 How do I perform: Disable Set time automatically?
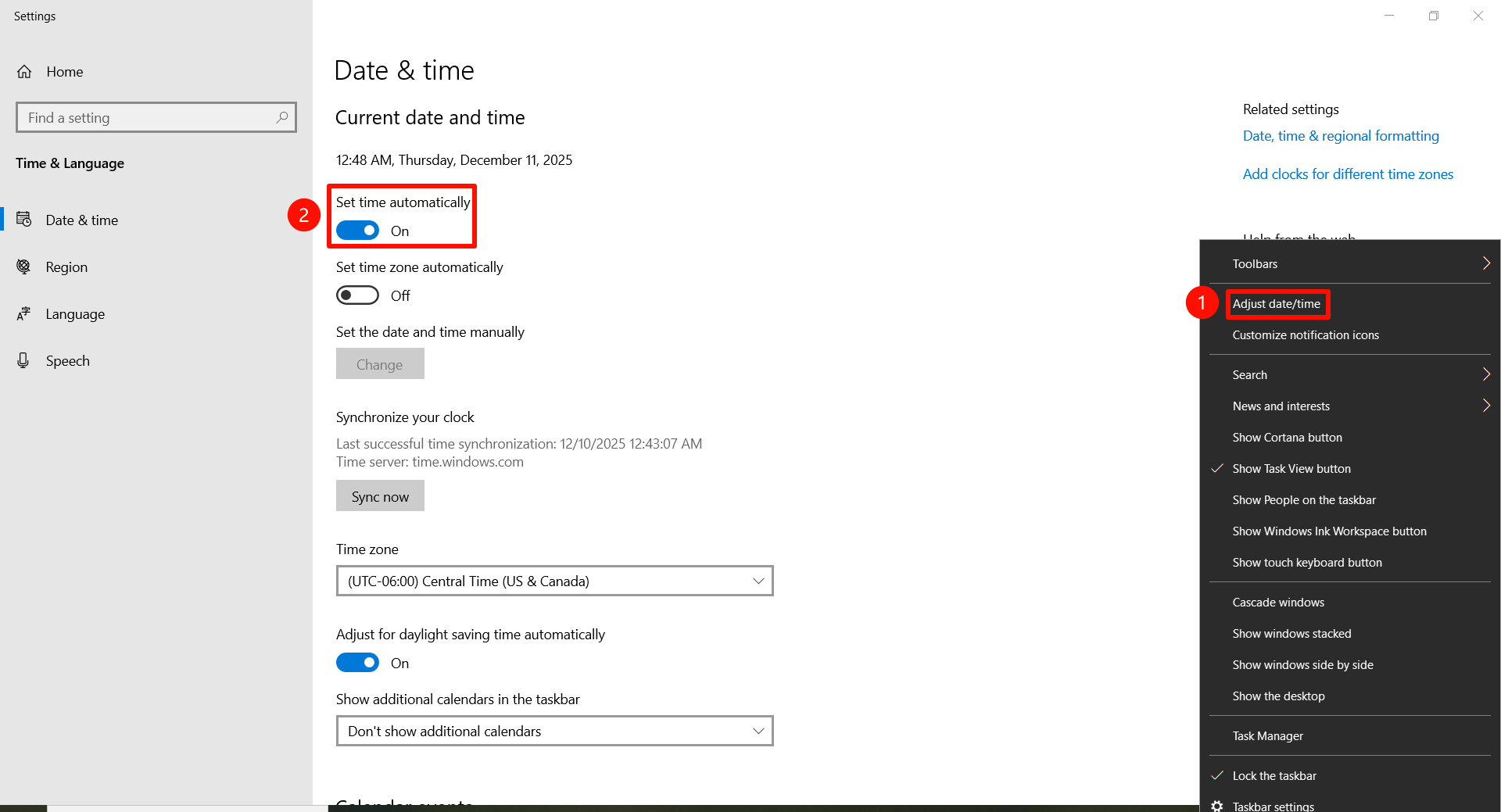tap(357, 230)
